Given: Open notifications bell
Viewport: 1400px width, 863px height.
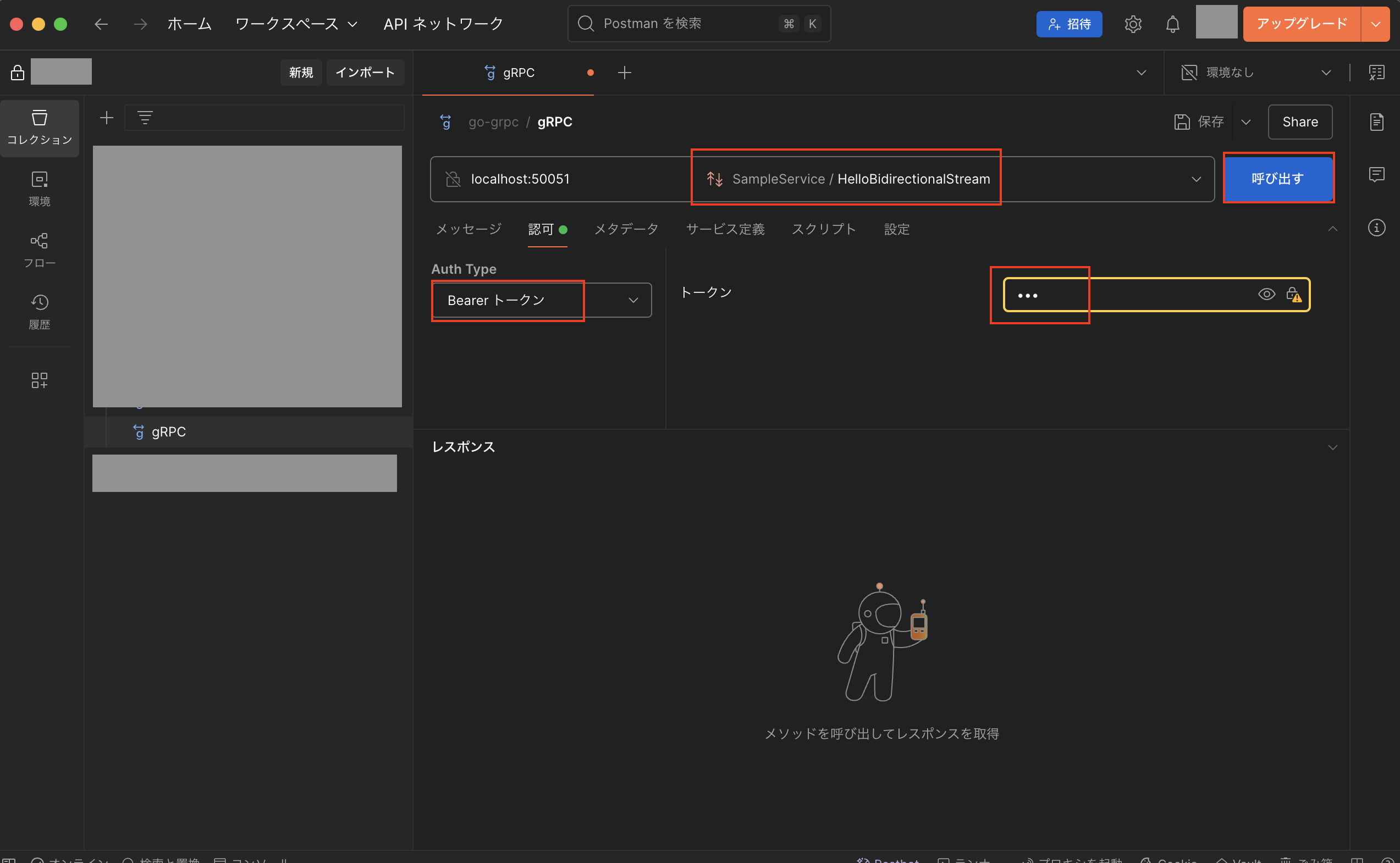Looking at the screenshot, I should (1173, 24).
